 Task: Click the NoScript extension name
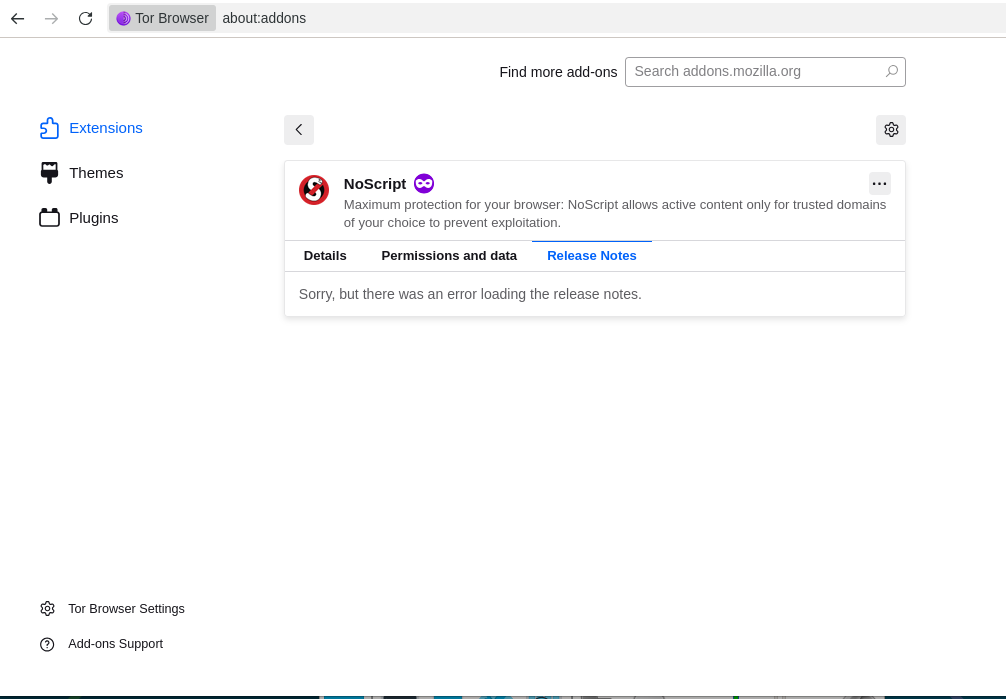pos(375,184)
